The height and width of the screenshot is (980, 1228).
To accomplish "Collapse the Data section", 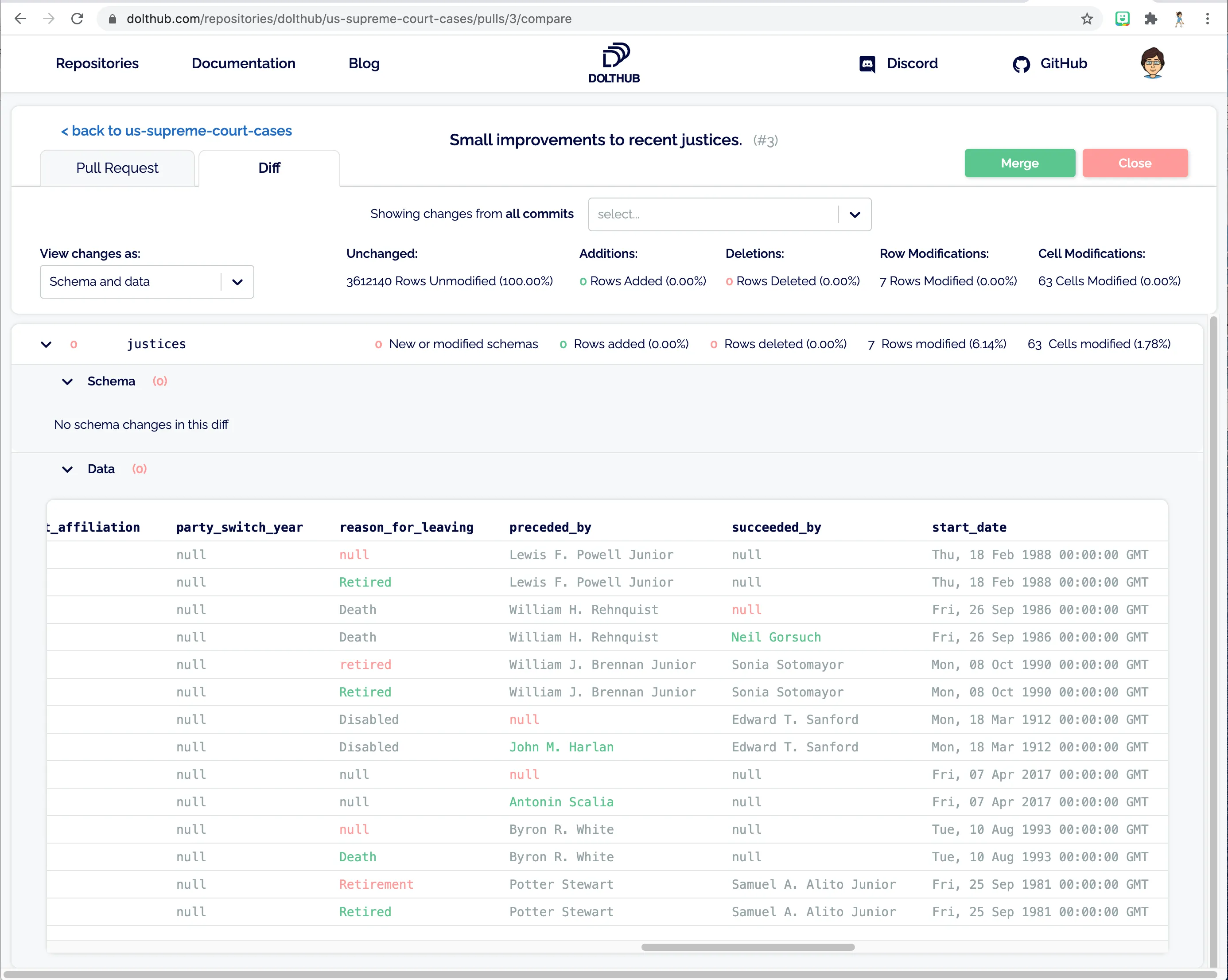I will (67, 469).
